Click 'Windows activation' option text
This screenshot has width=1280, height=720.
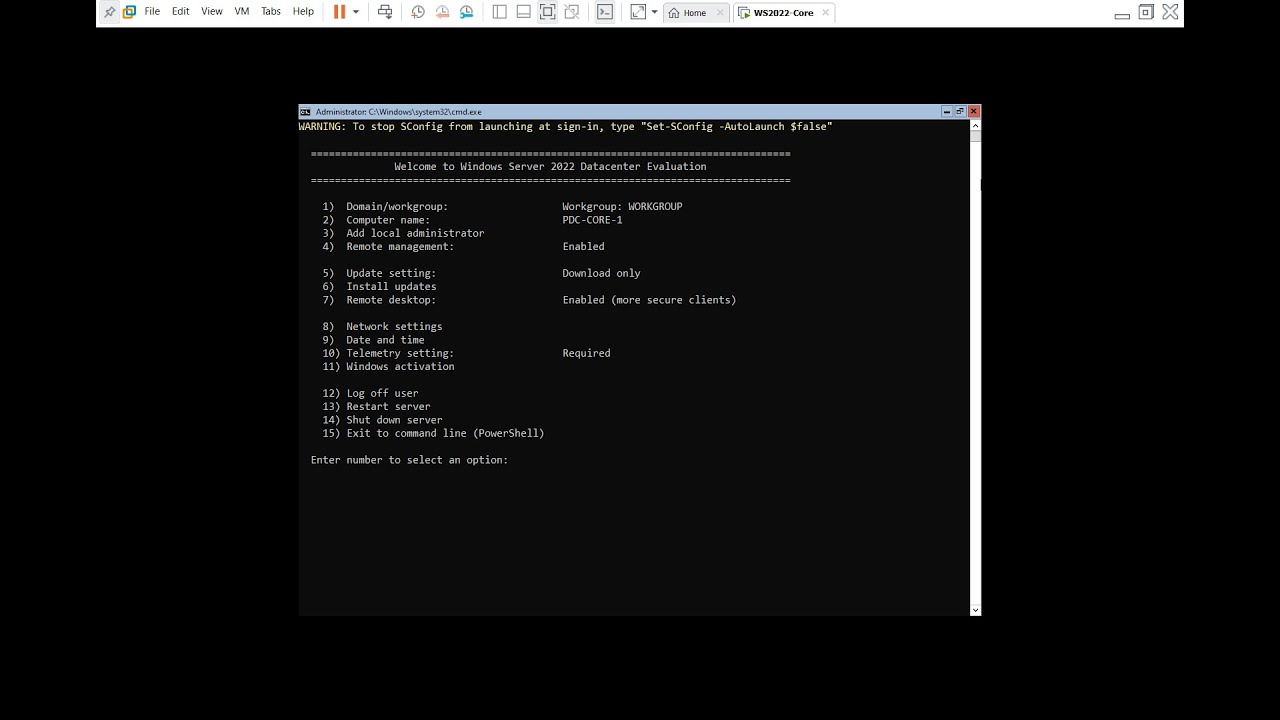pyautogui.click(x=400, y=367)
